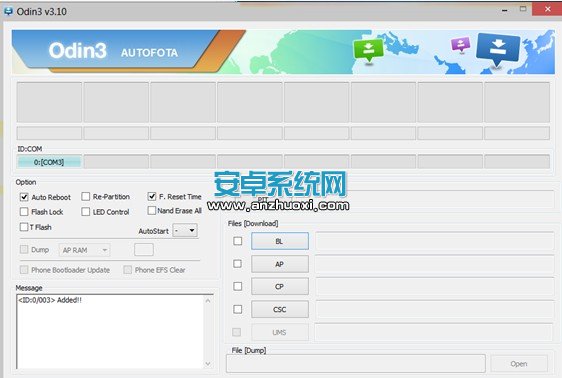The height and width of the screenshot is (378, 562).
Task: Enable the T Flash checkbox
Action: pyautogui.click(x=24, y=227)
